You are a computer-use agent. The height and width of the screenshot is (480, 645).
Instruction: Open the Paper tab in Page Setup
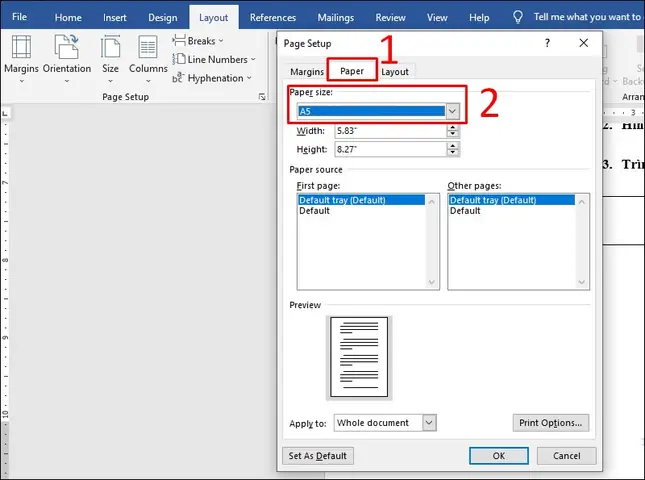tap(352, 71)
